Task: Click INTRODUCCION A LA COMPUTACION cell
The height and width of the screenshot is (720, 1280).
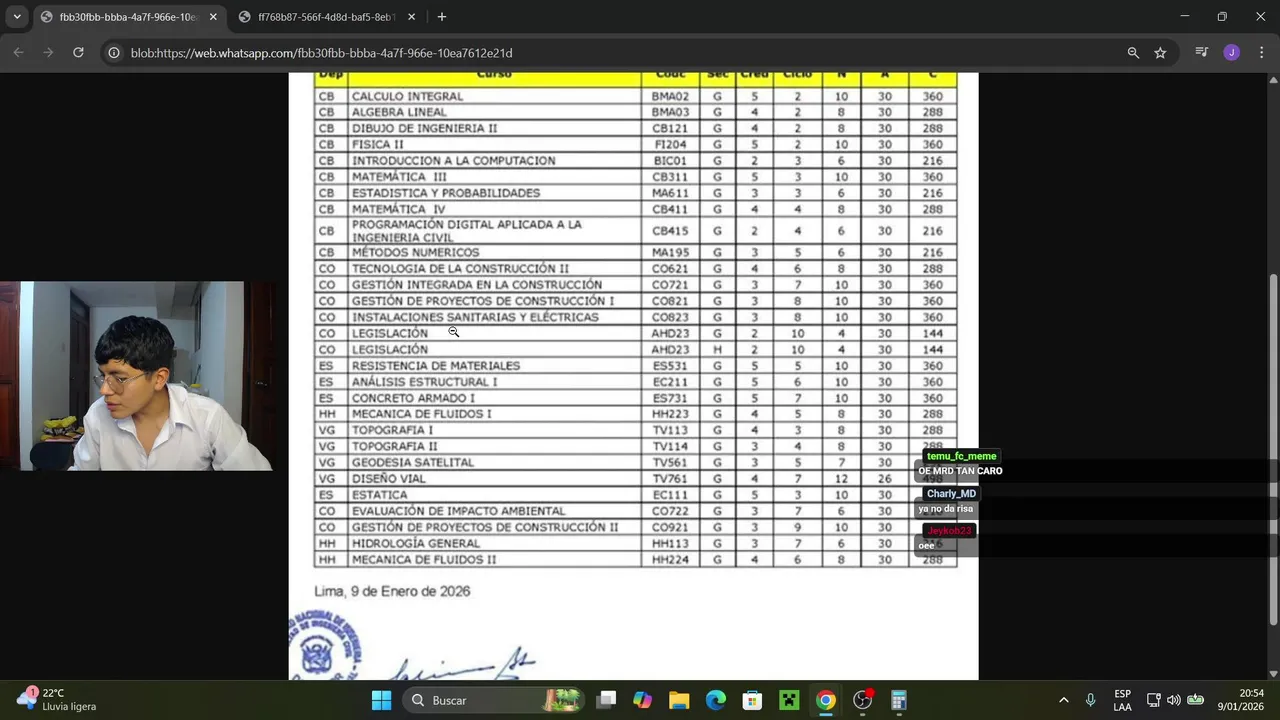Action: coord(494,160)
